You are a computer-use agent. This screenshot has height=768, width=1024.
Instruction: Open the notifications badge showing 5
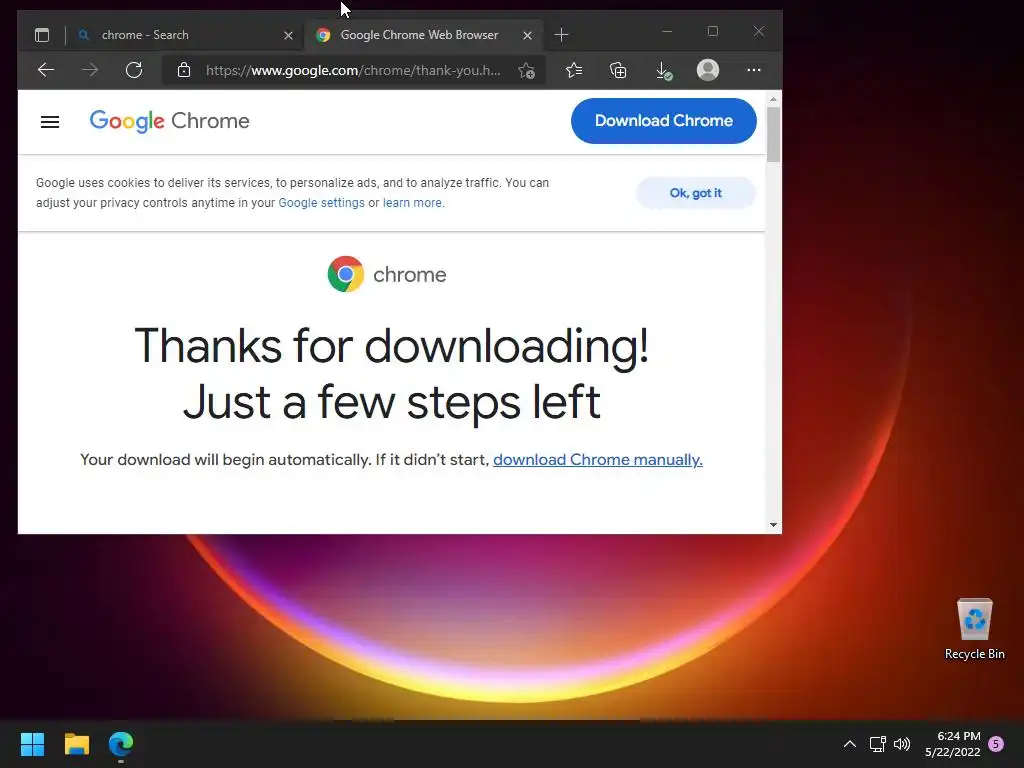click(x=996, y=744)
